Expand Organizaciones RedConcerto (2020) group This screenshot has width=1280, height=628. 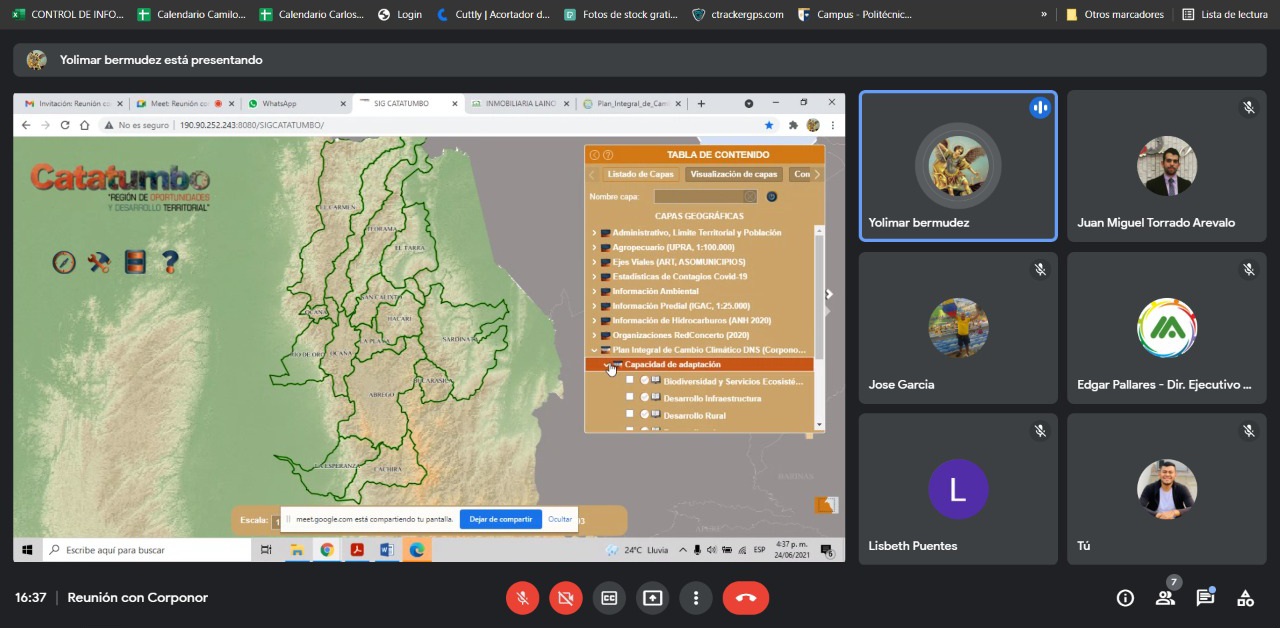click(594, 335)
